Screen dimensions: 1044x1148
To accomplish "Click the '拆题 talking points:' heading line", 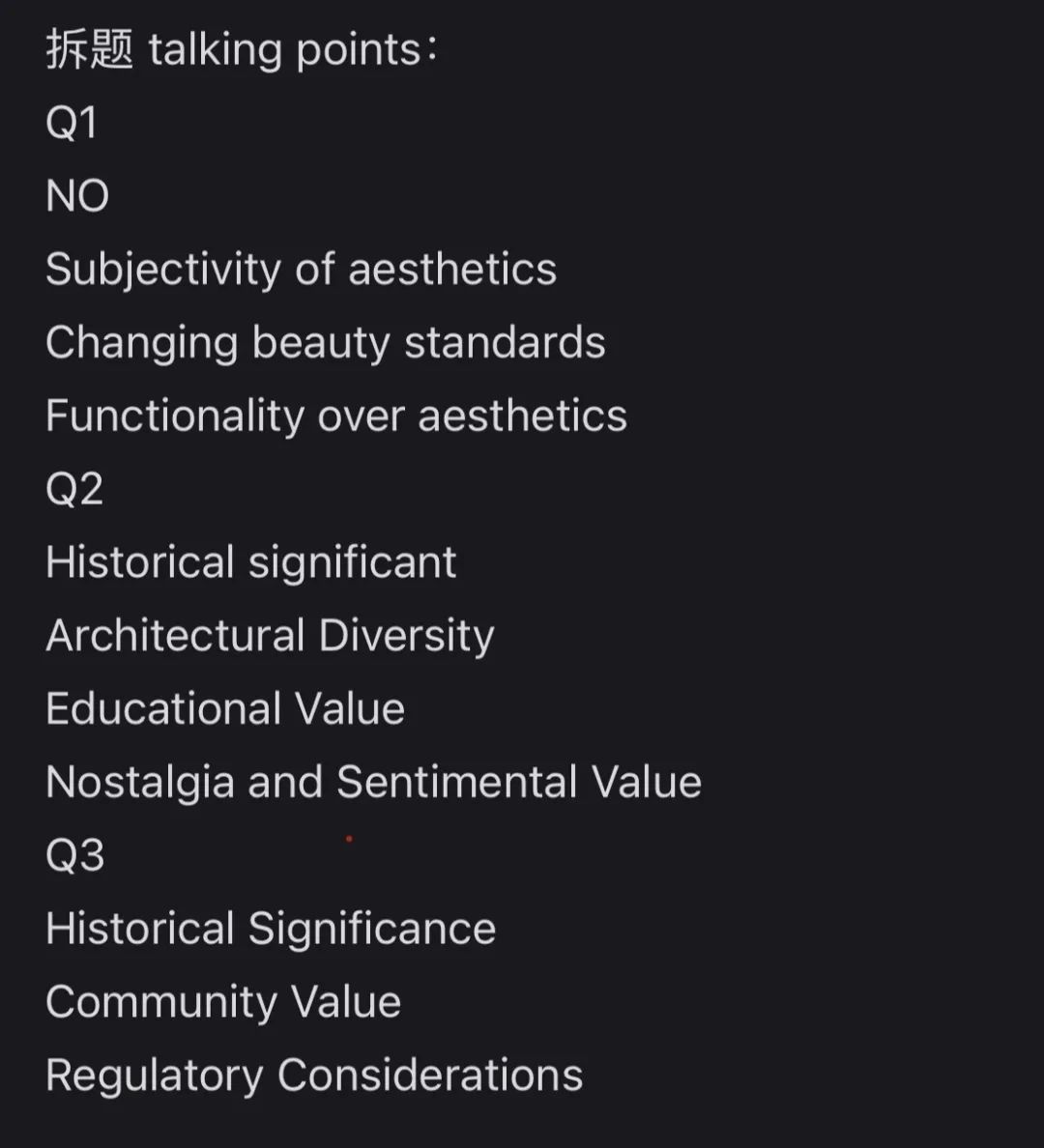I will pyautogui.click(x=242, y=50).
